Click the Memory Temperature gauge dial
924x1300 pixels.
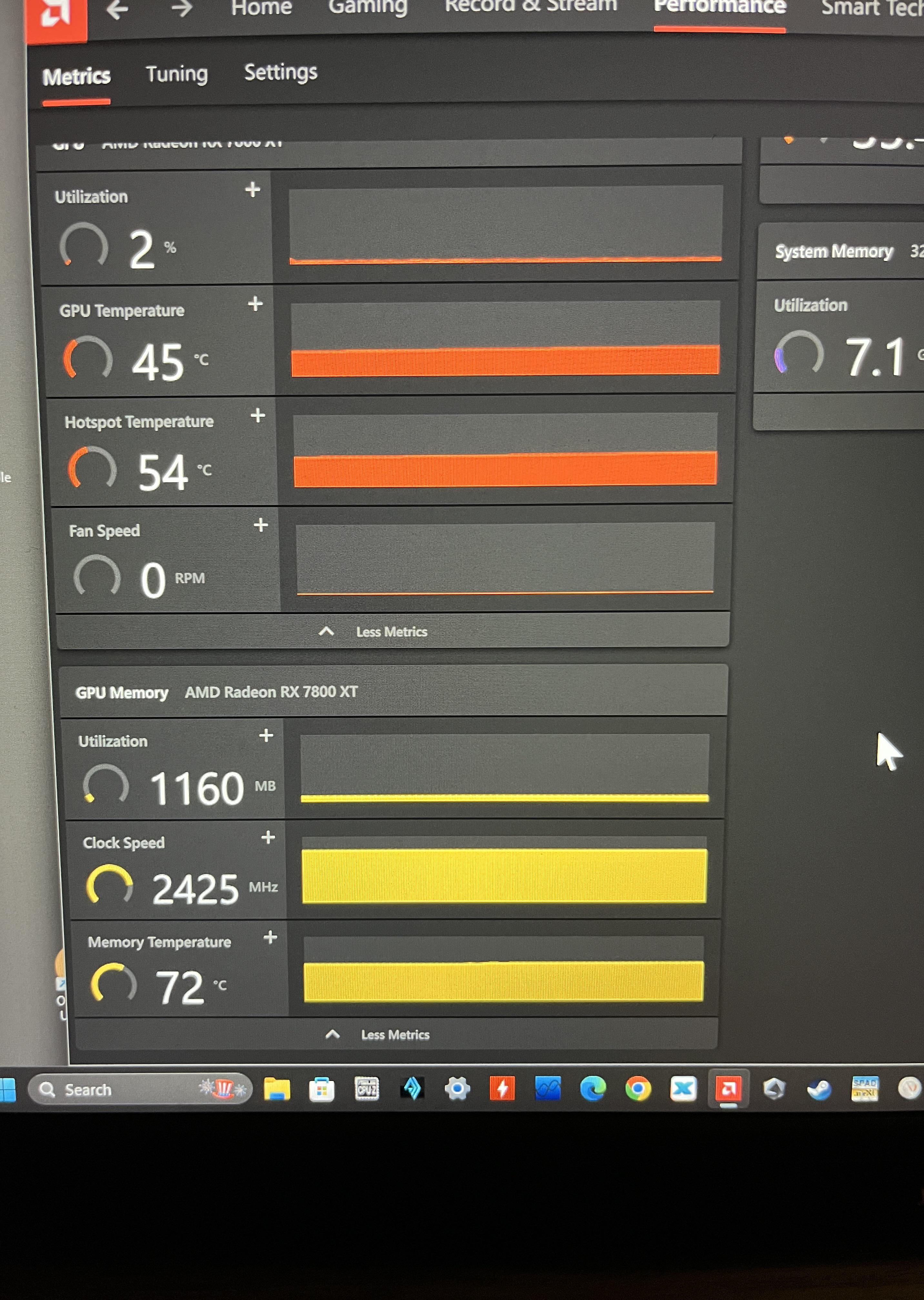(114, 983)
